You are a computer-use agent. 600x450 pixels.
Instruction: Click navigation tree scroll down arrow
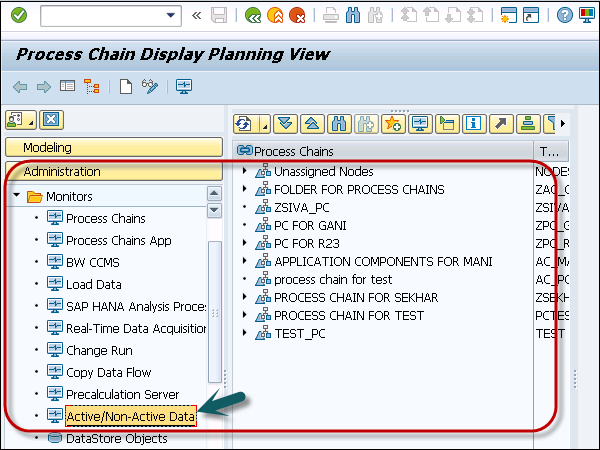[214, 210]
